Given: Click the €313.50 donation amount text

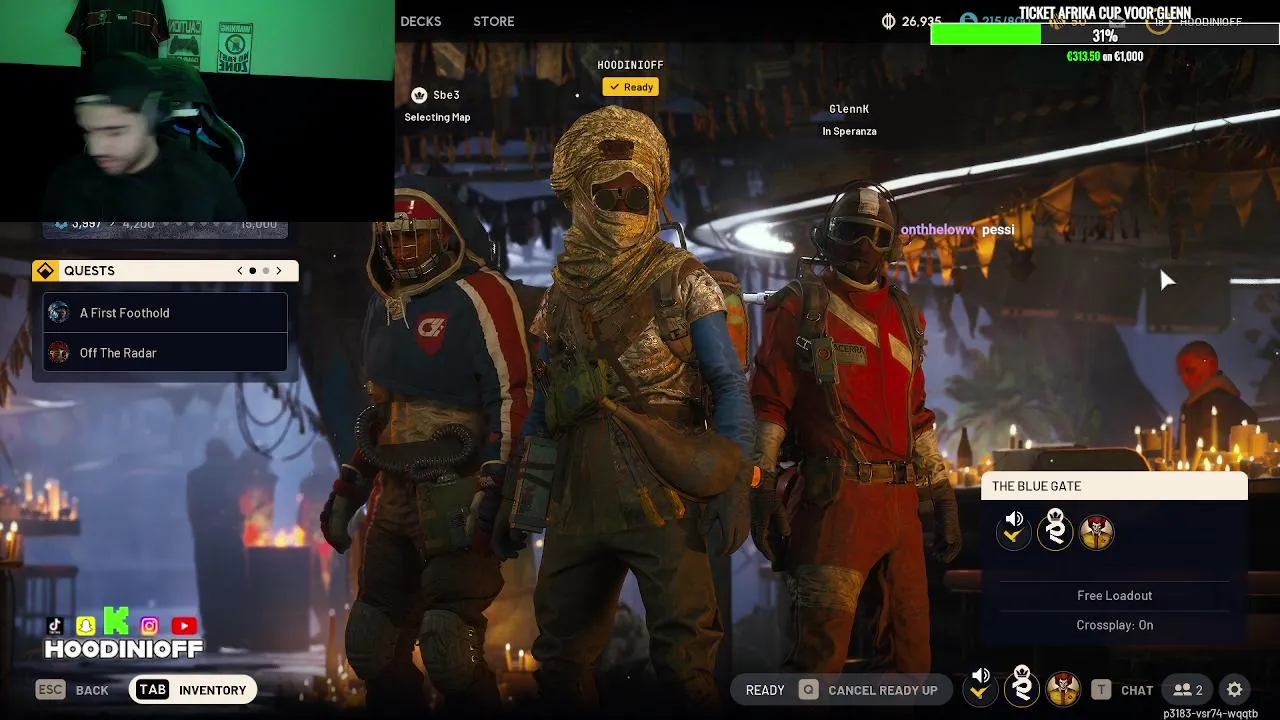Looking at the screenshot, I should (1083, 57).
